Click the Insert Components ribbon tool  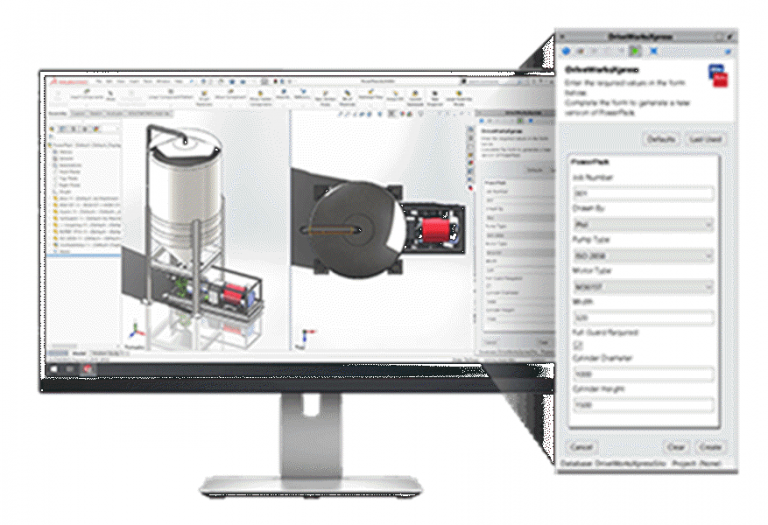87,95
